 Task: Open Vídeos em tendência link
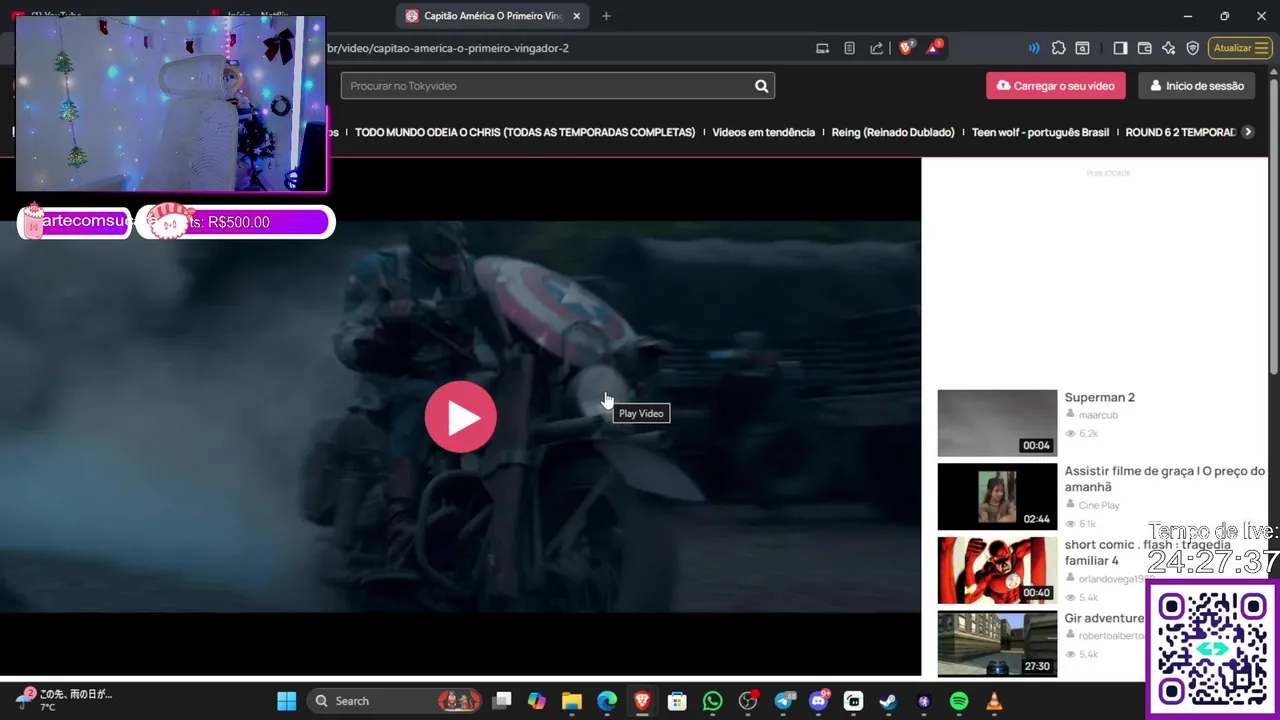[x=763, y=132]
